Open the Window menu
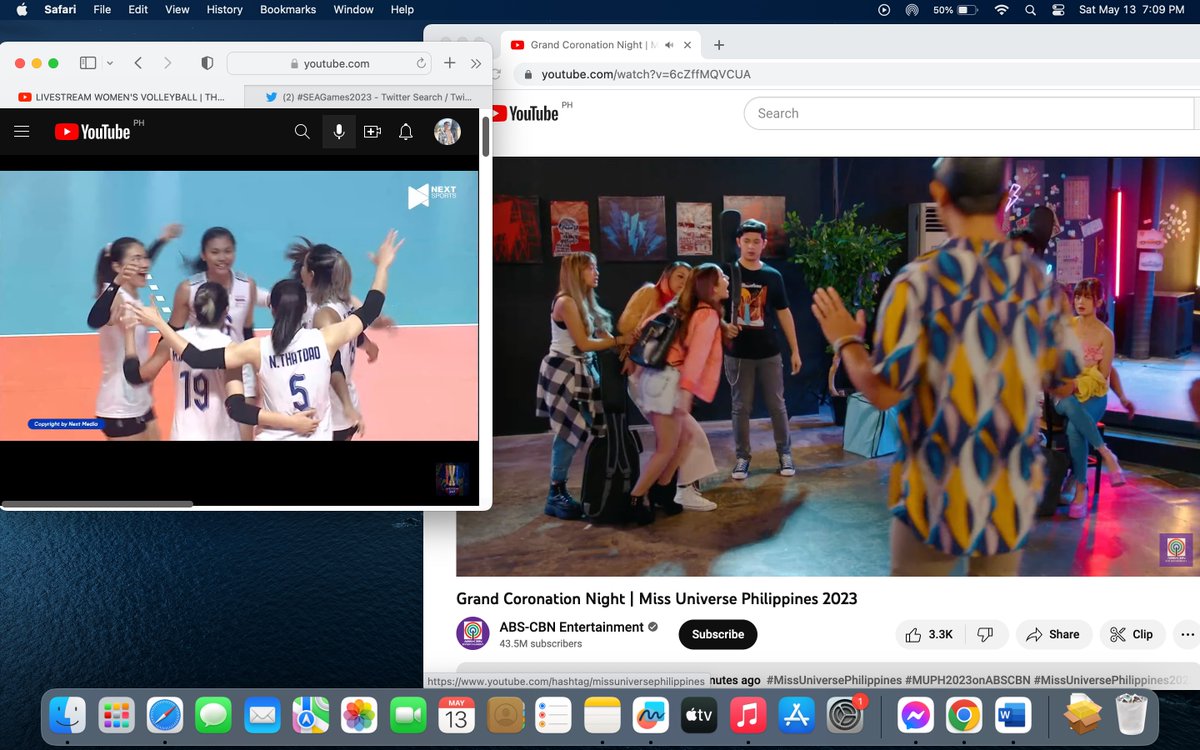The width and height of the screenshot is (1200, 750). 353,9
